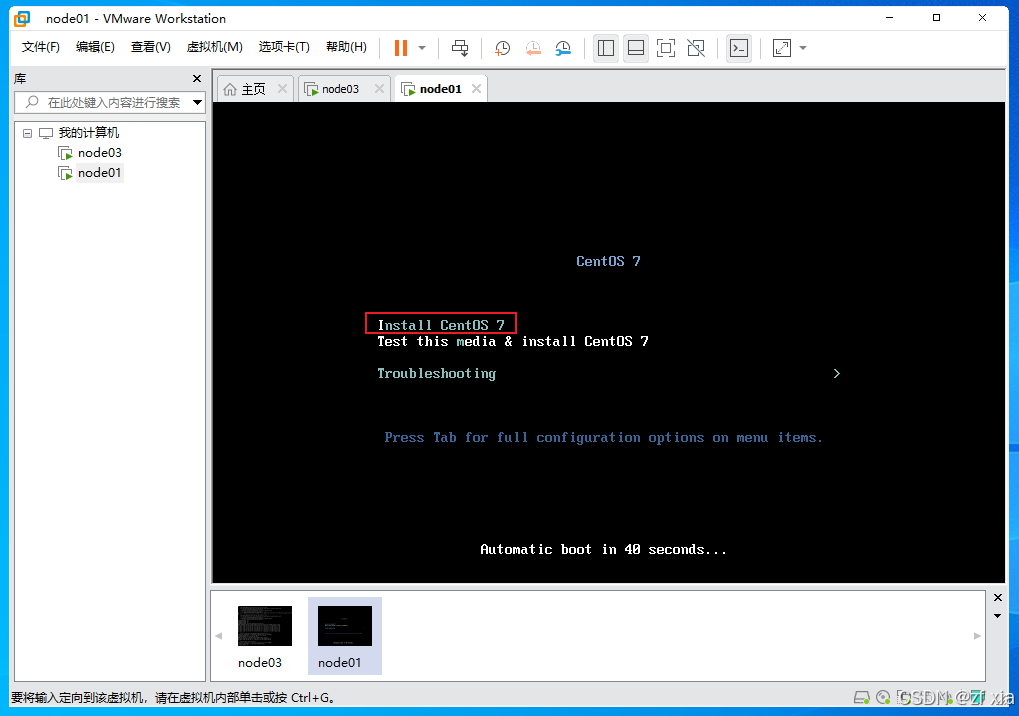Select node01 in the library tree
This screenshot has width=1019, height=716.
99,173
